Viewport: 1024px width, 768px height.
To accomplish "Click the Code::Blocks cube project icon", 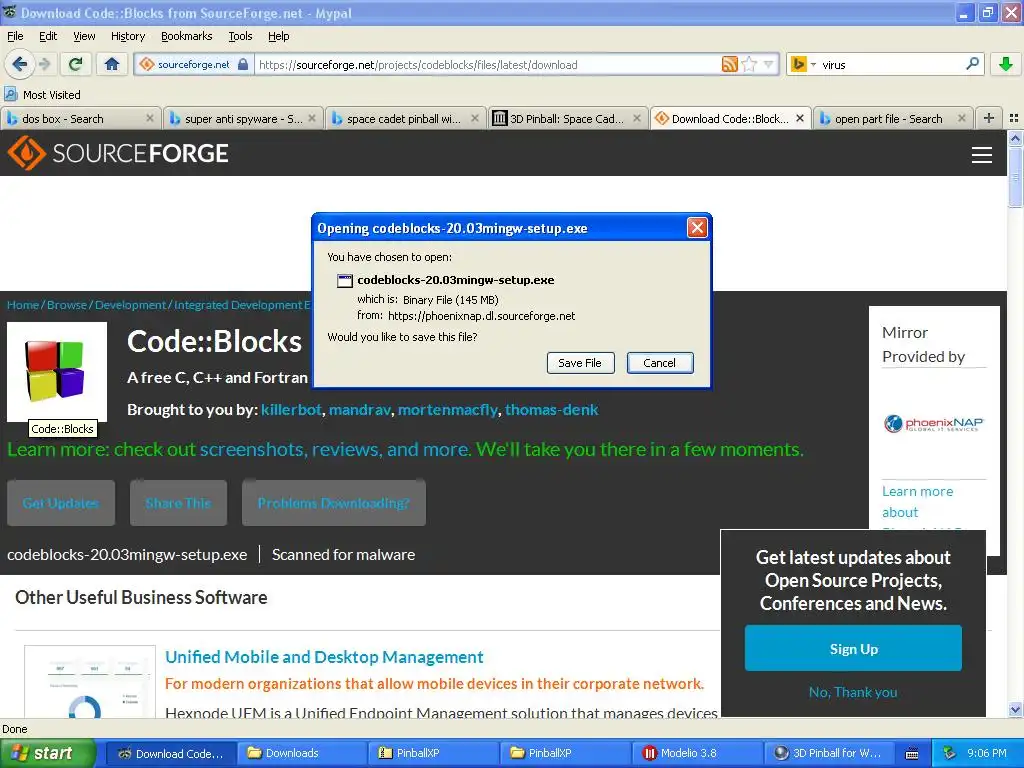I will (x=57, y=371).
